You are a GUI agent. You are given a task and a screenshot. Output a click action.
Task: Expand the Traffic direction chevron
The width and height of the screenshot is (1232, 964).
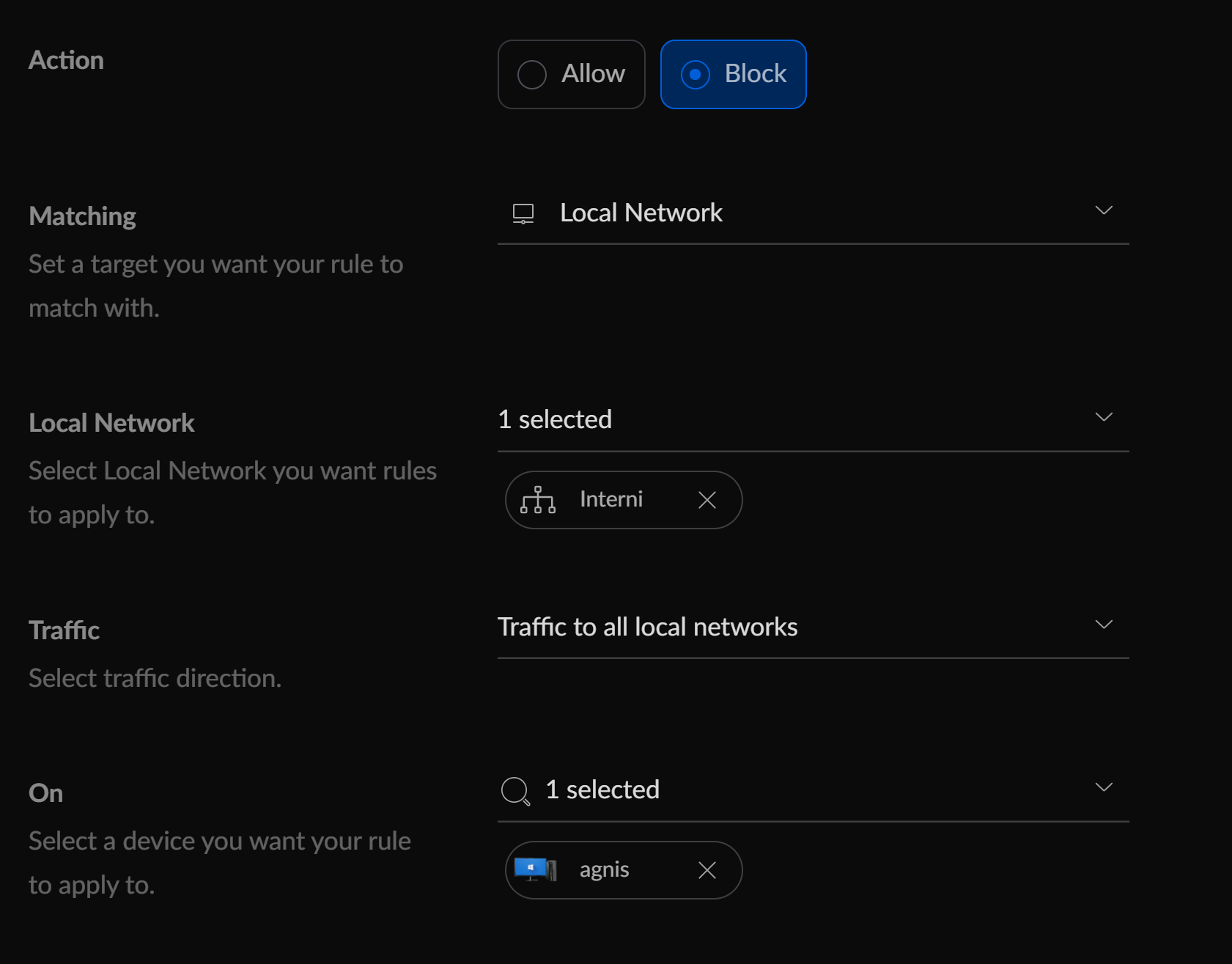point(1104,625)
